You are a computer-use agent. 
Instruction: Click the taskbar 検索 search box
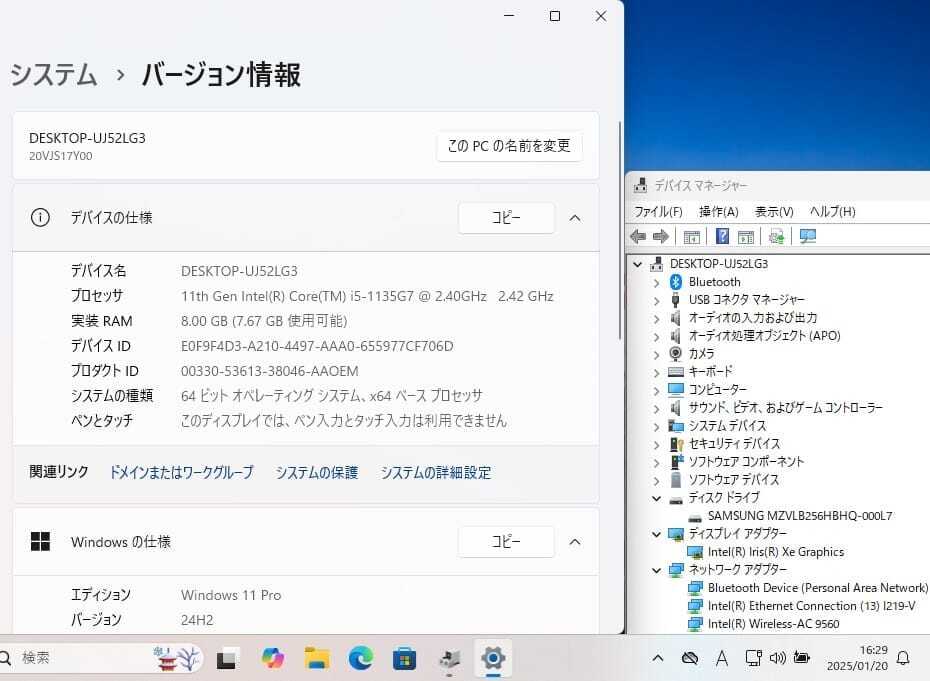point(80,658)
